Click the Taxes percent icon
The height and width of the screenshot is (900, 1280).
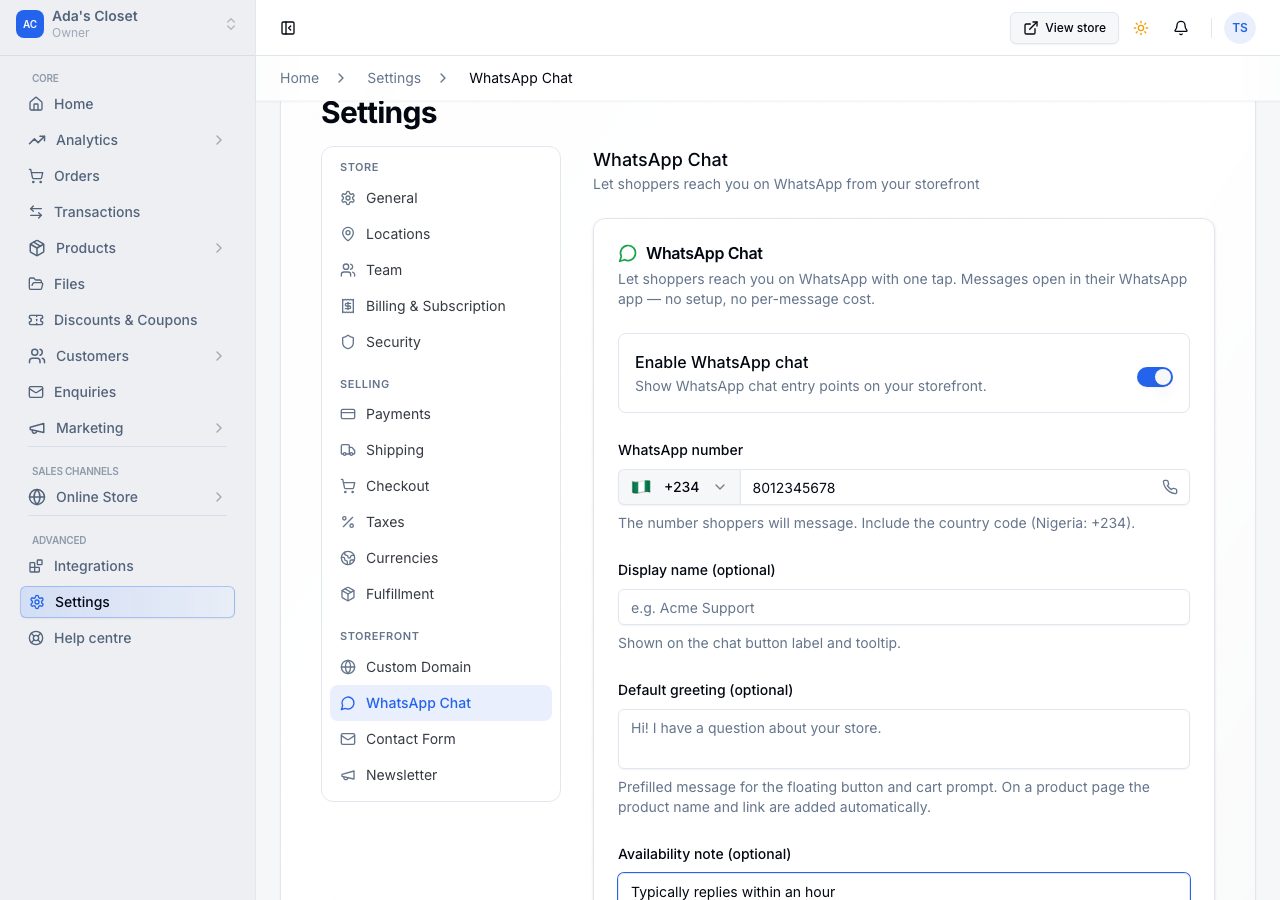tap(348, 522)
